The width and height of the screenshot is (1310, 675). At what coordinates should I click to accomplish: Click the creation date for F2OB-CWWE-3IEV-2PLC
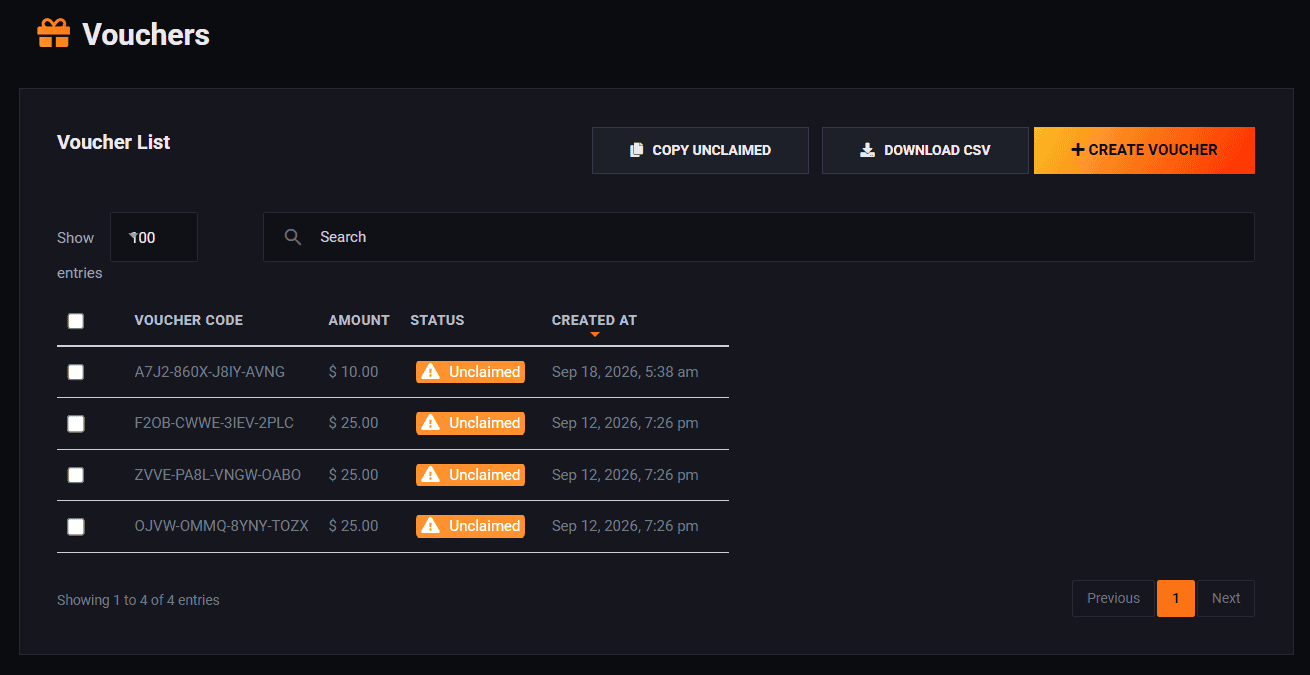(x=625, y=423)
